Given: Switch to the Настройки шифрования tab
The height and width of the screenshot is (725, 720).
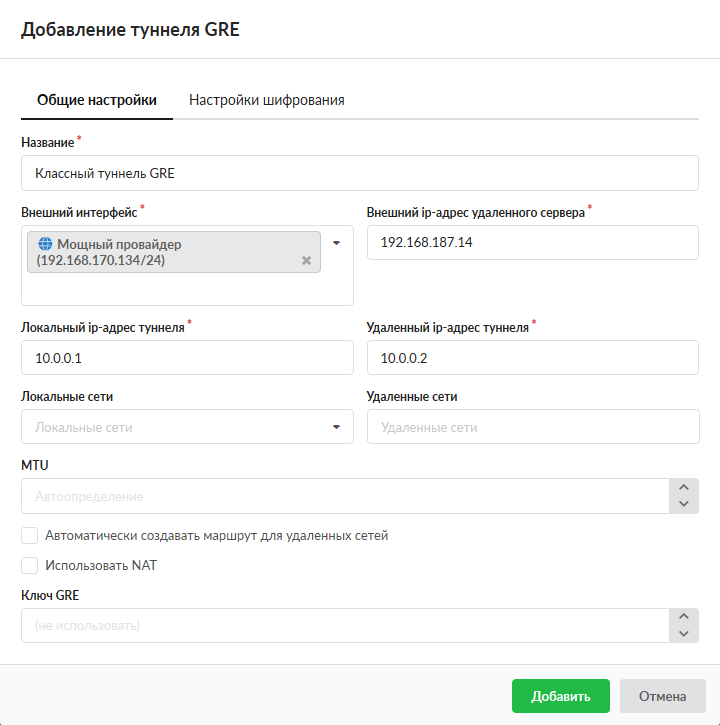Looking at the screenshot, I should 267,100.
